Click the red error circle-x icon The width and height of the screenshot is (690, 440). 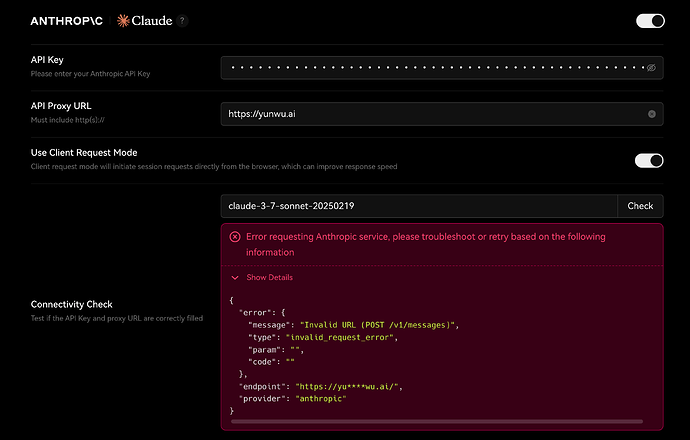pos(235,237)
